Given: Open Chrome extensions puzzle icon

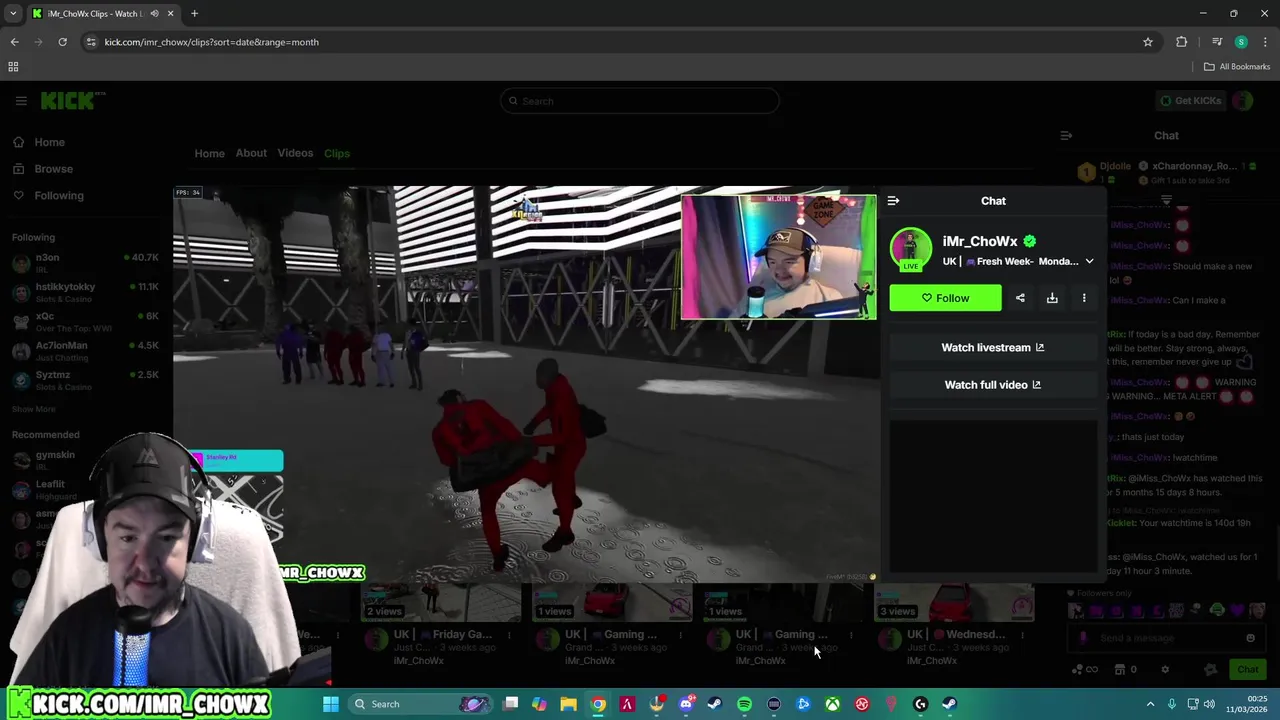Looking at the screenshot, I should click(x=1182, y=42).
